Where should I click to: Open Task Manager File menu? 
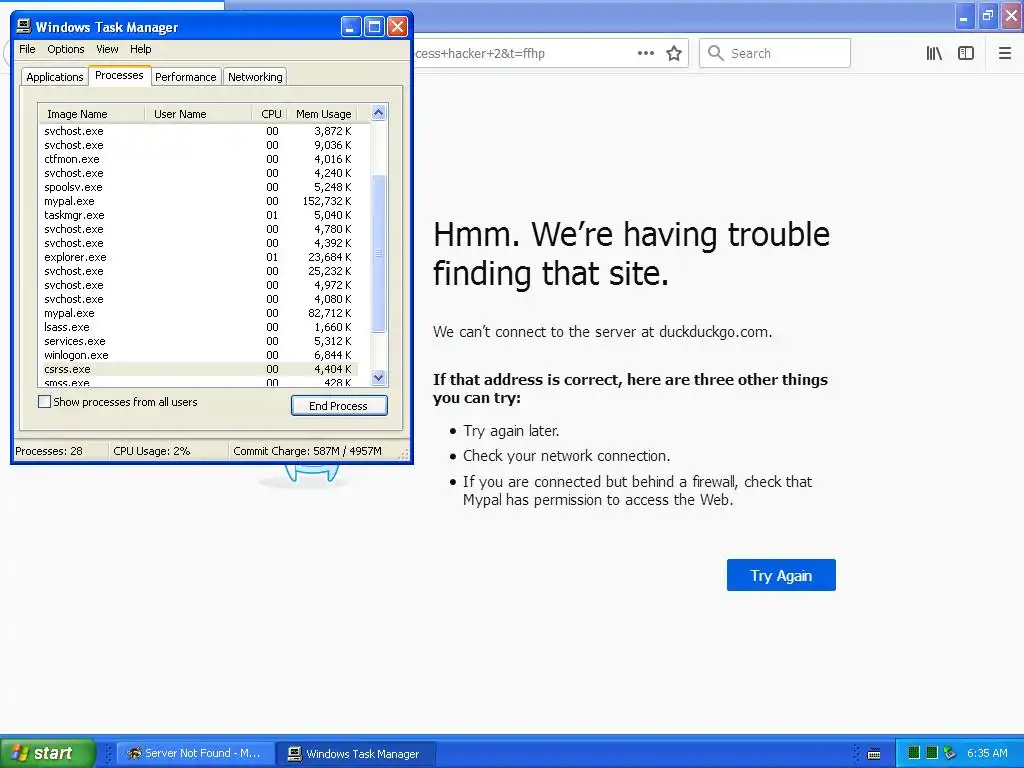pyautogui.click(x=27, y=49)
